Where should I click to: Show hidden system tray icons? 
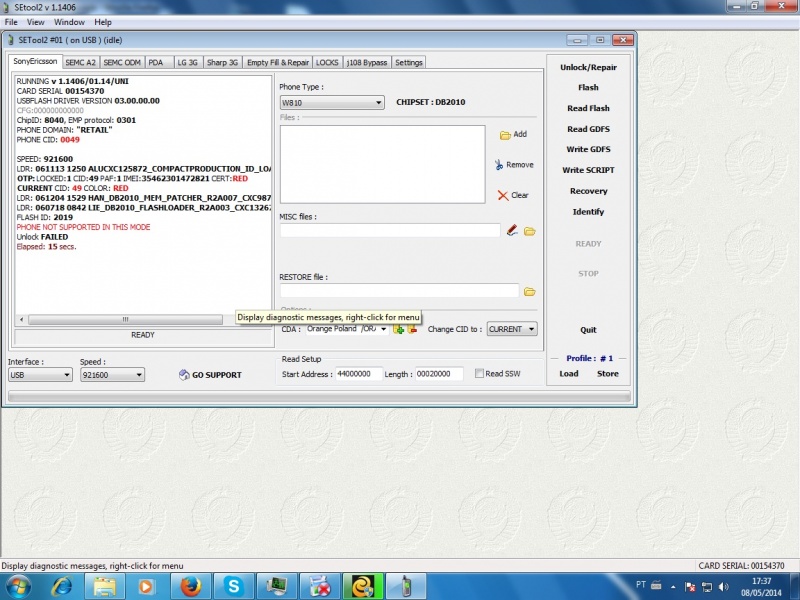[x=673, y=587]
